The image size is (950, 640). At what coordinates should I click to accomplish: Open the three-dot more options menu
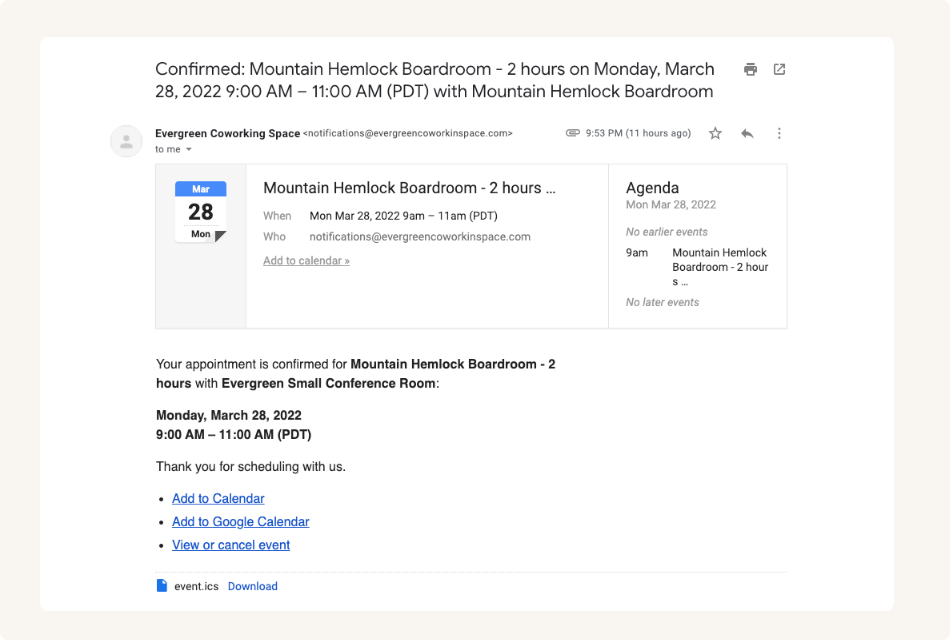coord(779,133)
